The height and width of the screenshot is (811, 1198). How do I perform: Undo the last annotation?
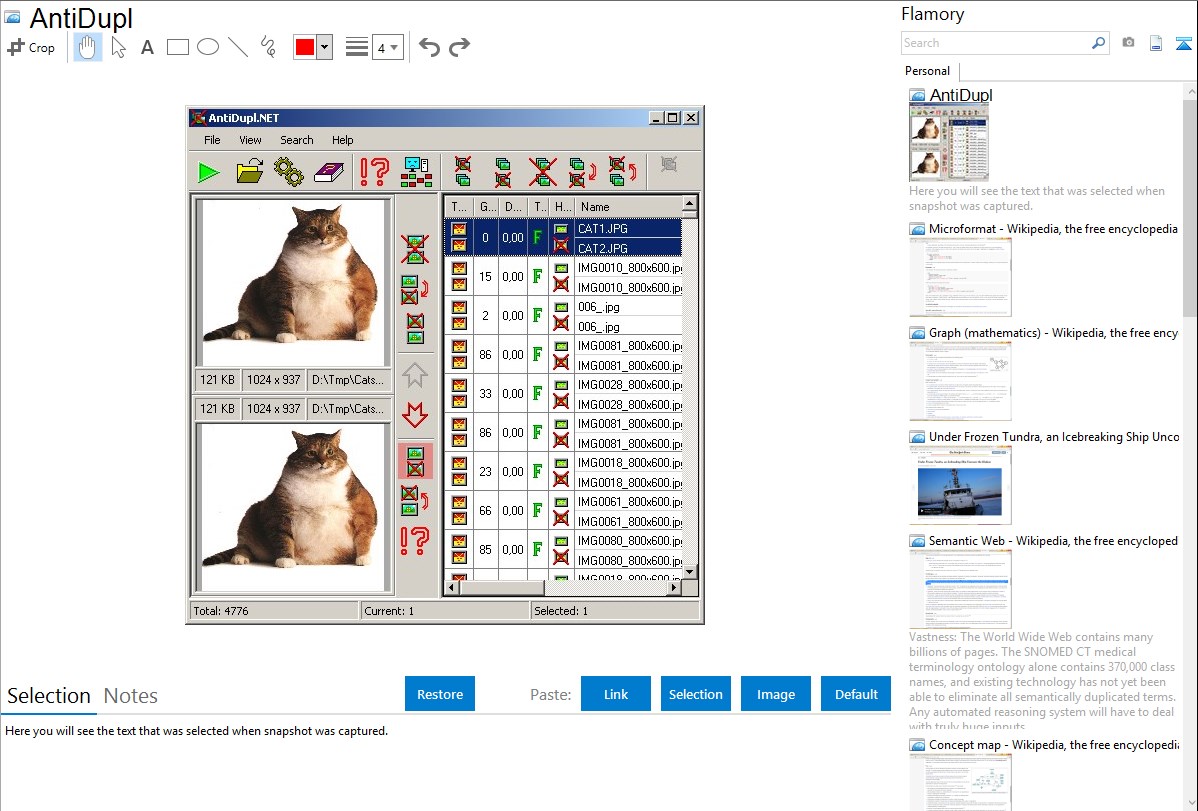(x=429, y=47)
